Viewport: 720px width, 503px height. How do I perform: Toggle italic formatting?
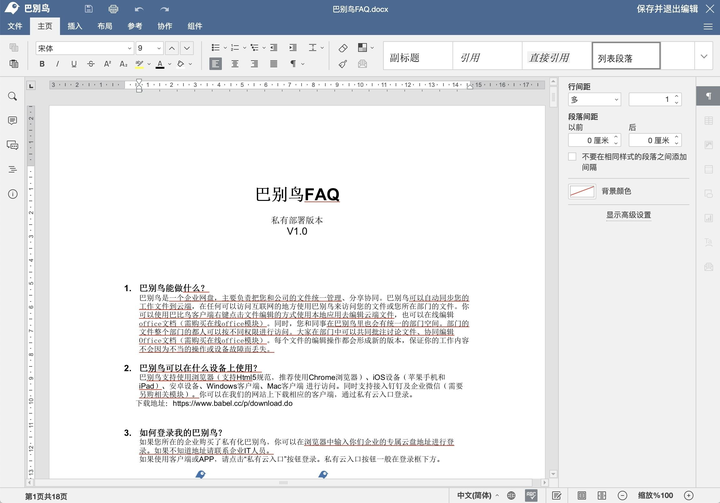pos(57,64)
